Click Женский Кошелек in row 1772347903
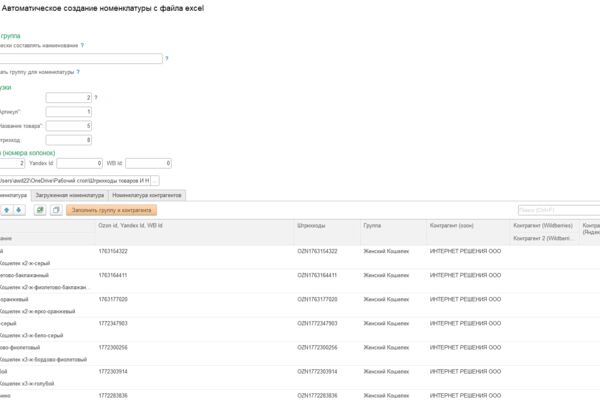600x400 pixels. point(386,324)
